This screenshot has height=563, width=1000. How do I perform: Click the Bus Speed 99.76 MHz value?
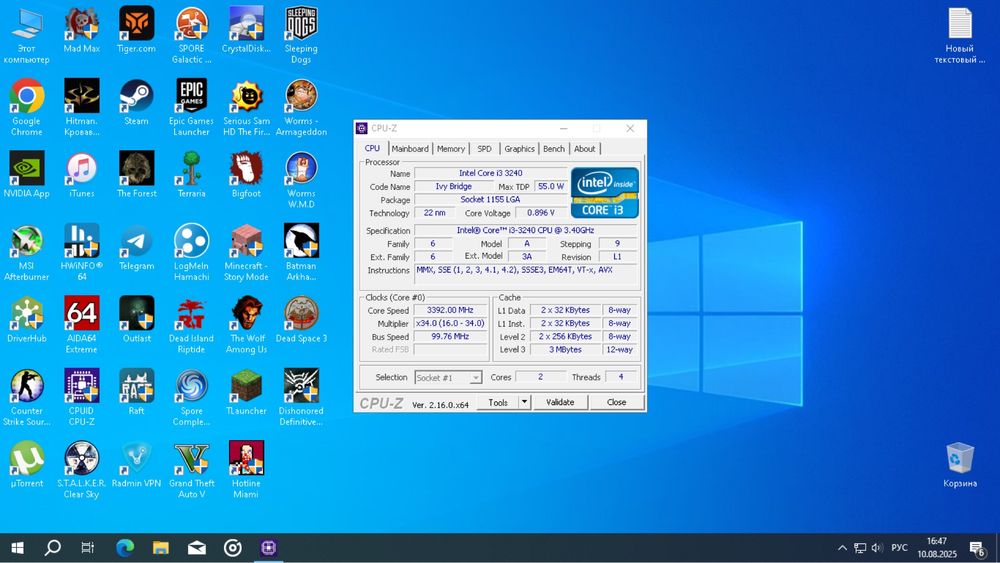450,336
